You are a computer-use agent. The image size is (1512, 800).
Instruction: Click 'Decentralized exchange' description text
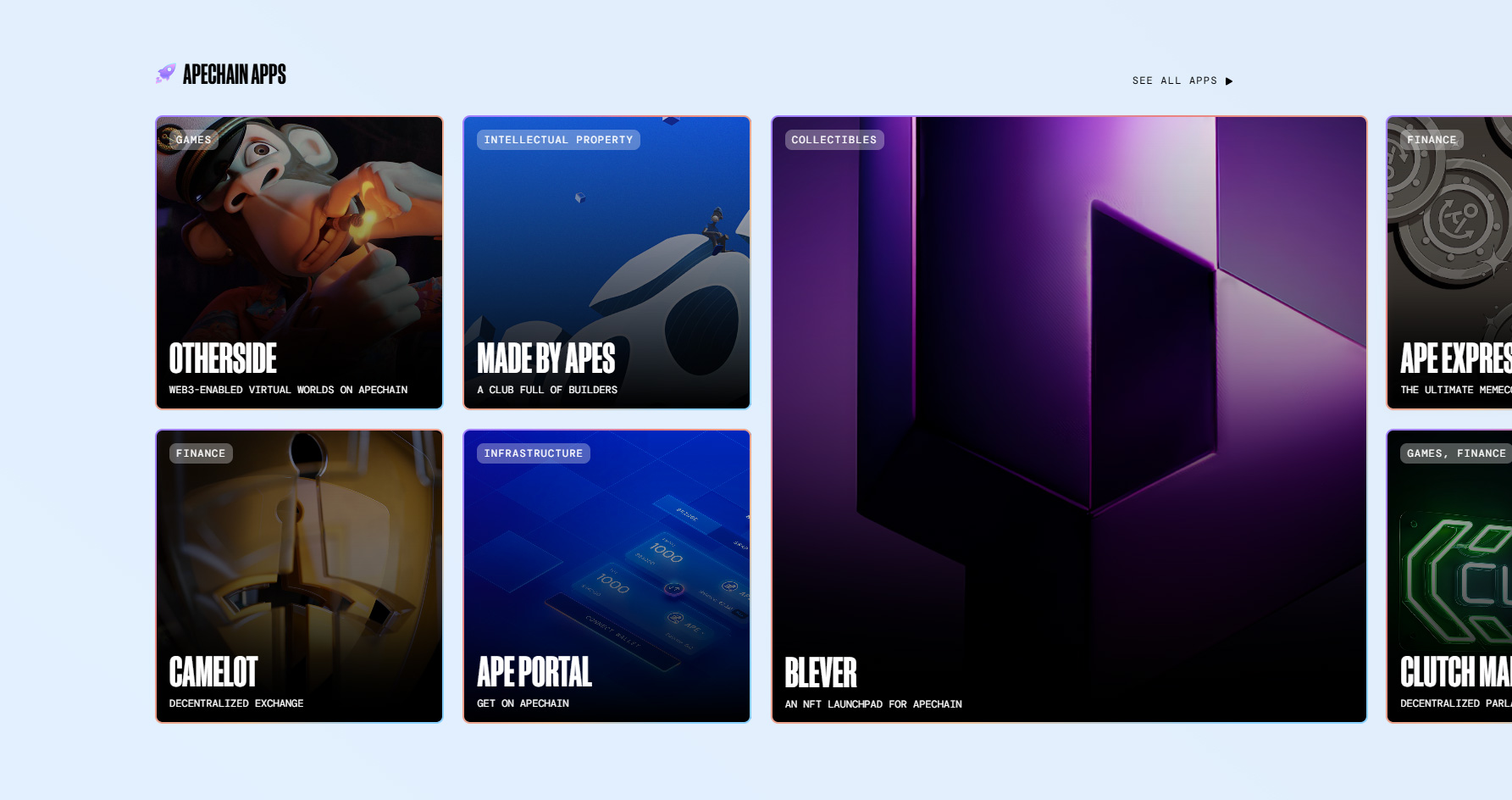(236, 703)
